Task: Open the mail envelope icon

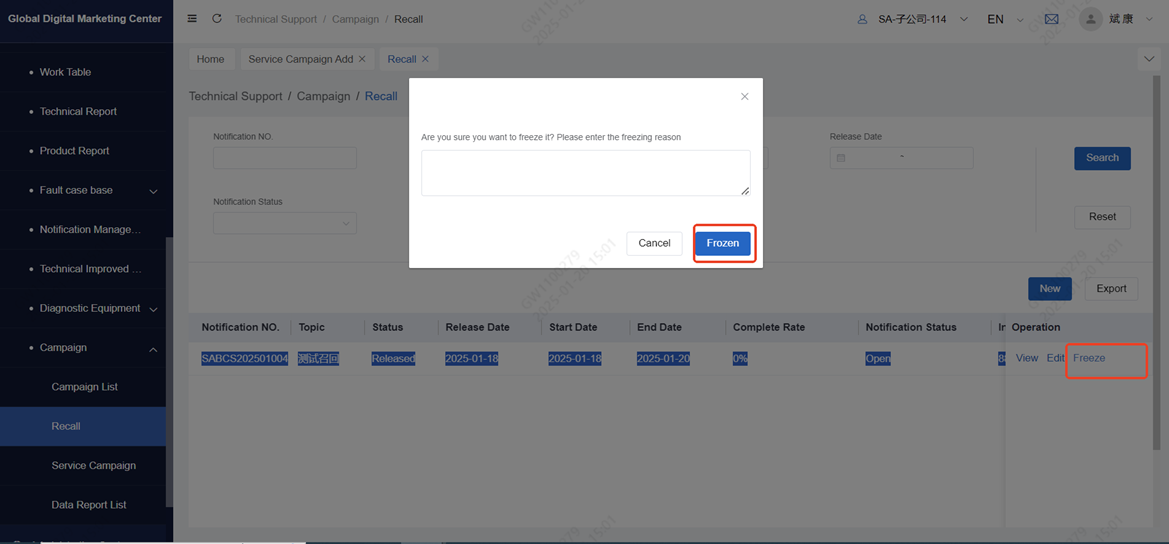Action: (x=1051, y=19)
